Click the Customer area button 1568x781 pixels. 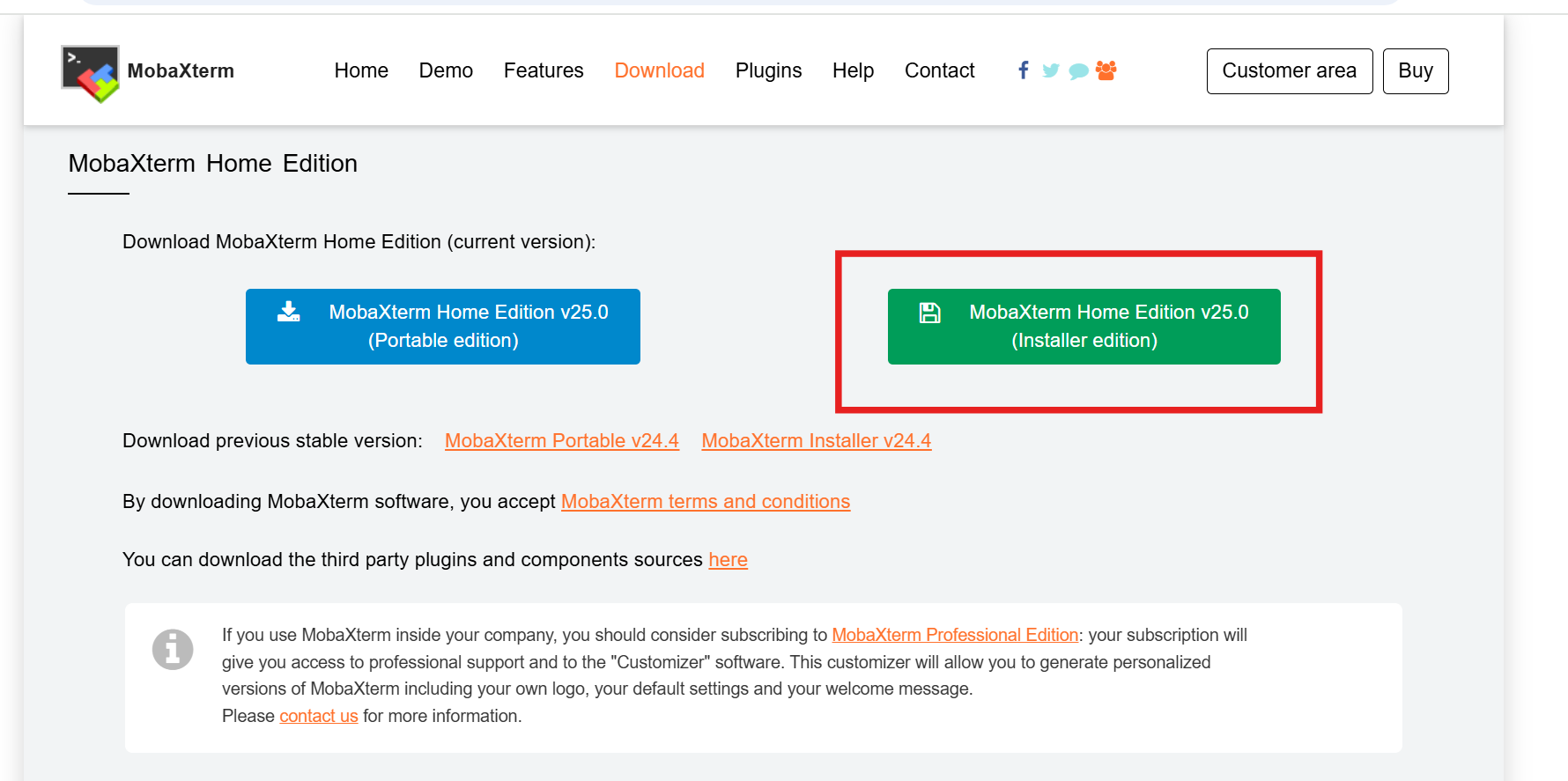click(x=1290, y=71)
